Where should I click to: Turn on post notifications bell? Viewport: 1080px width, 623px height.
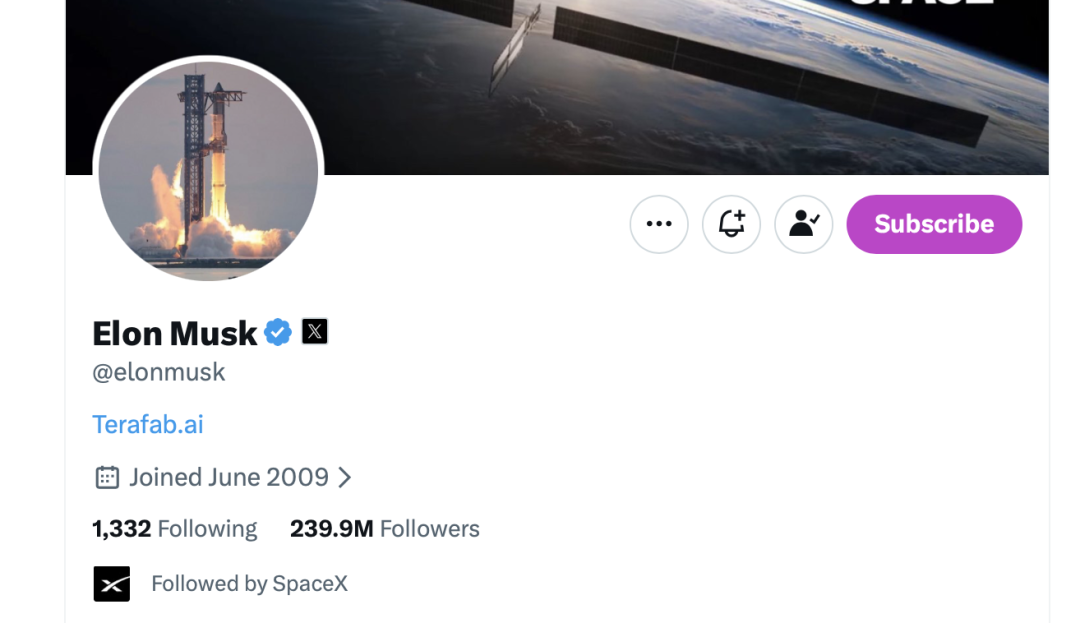[x=731, y=224]
